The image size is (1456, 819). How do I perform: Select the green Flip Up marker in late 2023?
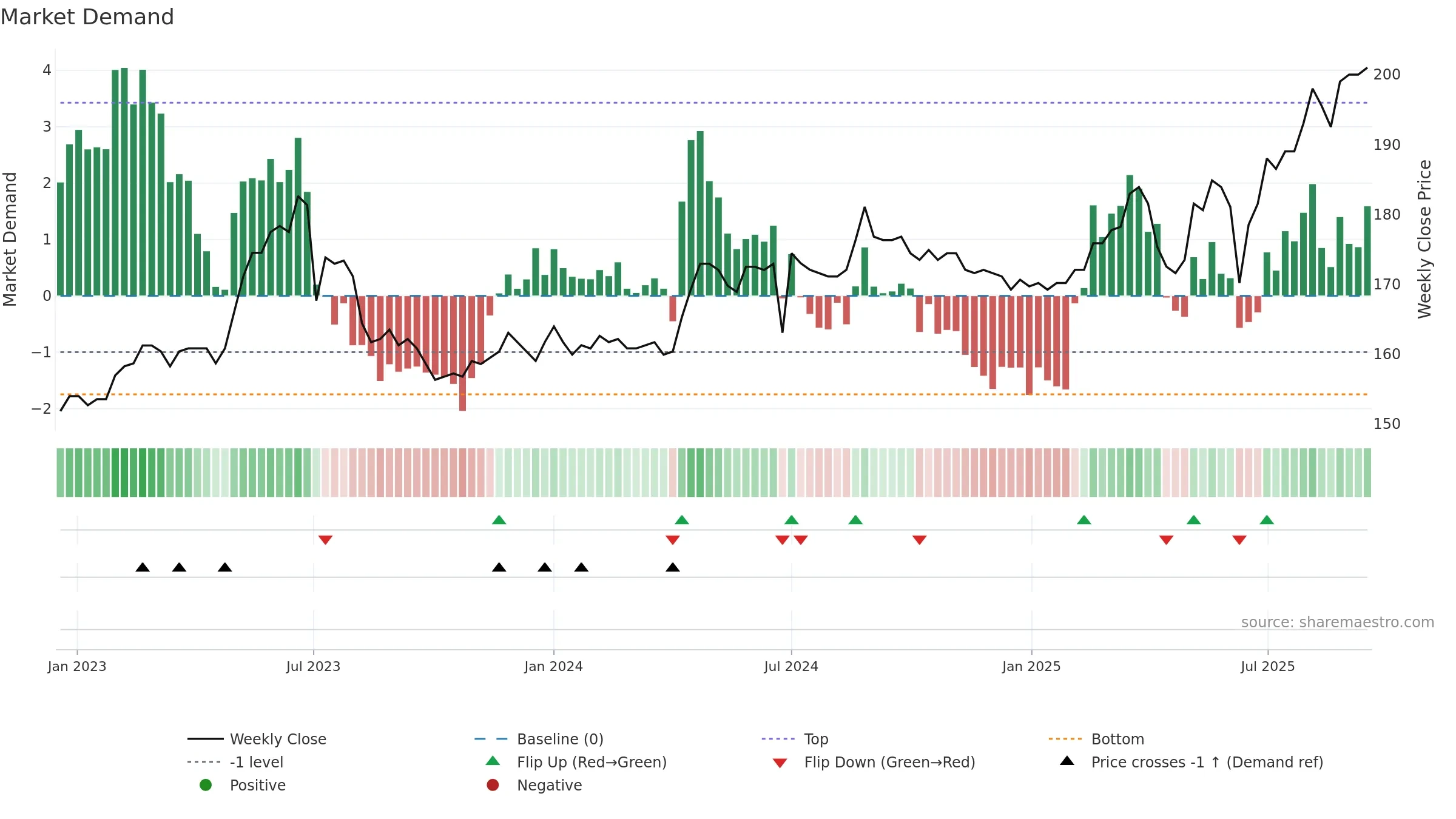[x=499, y=520]
